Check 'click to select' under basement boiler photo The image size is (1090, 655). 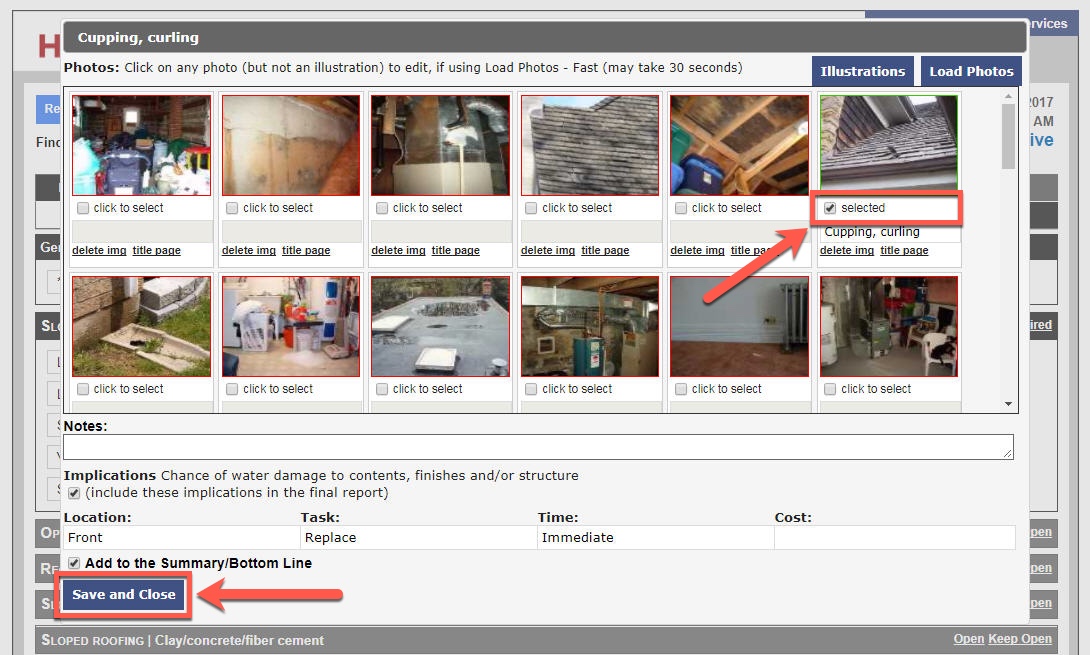[531, 389]
